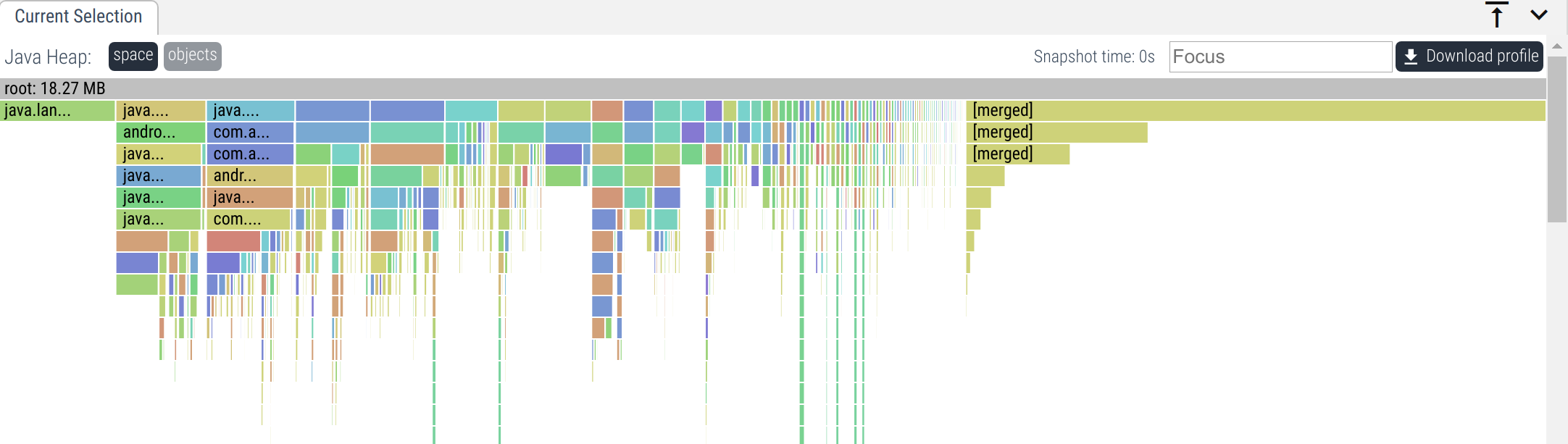Click the orange java... flamegraph node
The image size is (1568, 444).
250,198
